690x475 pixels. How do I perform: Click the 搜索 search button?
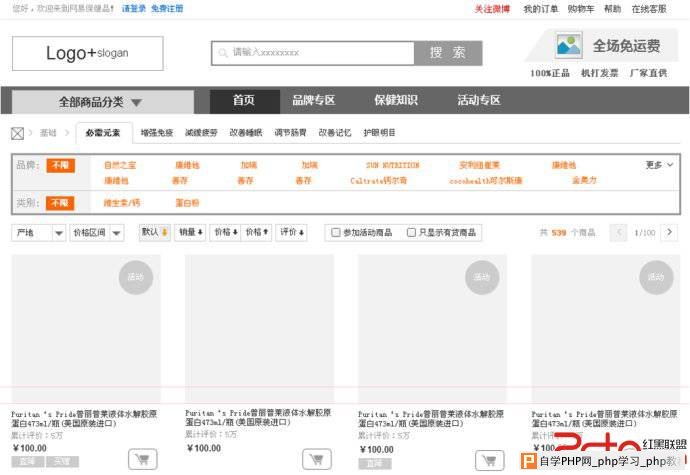[448, 53]
